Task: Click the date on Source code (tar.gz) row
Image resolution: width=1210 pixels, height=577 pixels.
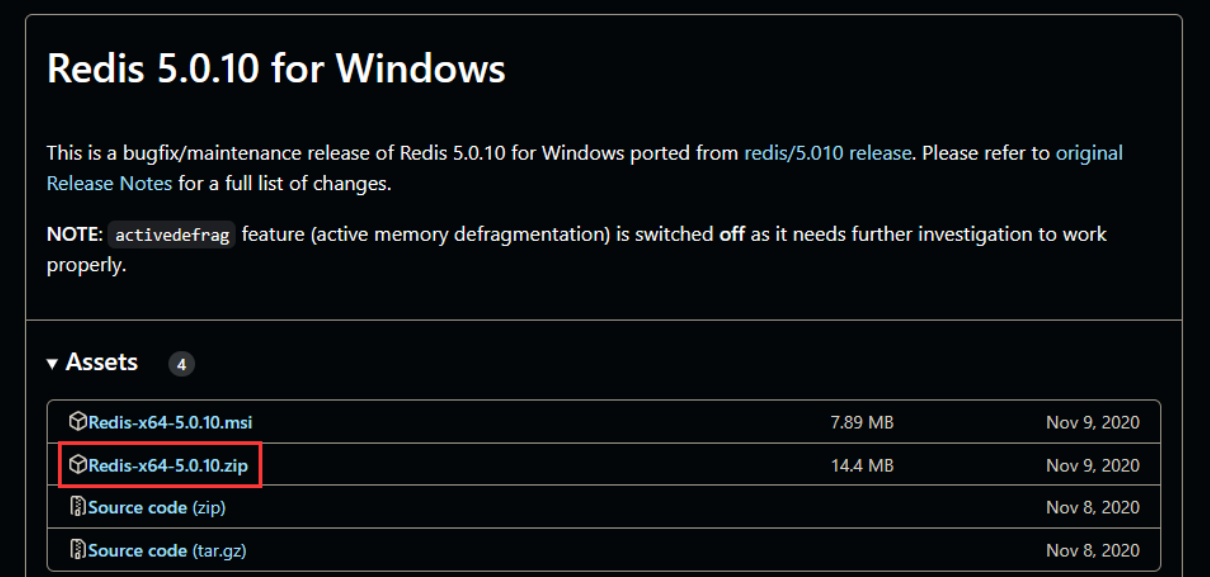Action: [1092, 550]
